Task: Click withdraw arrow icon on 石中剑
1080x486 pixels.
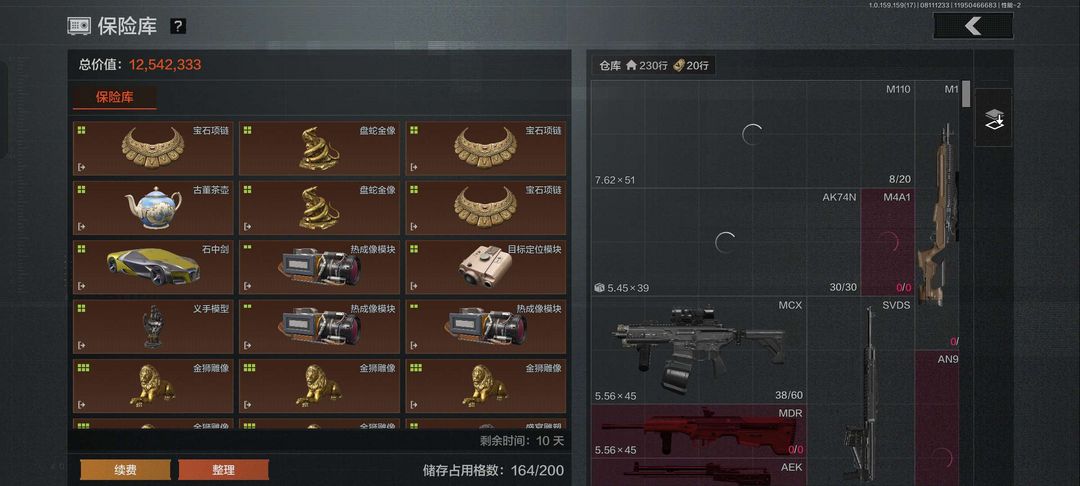Action: click(82, 286)
